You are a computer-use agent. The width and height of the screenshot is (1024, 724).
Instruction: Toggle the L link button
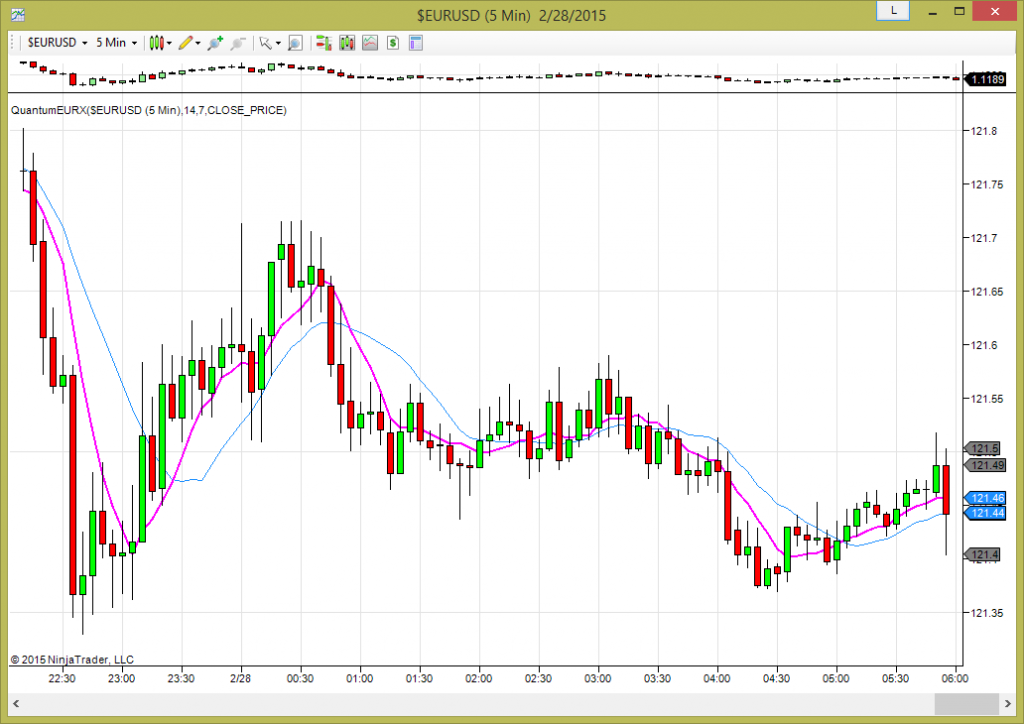click(x=891, y=11)
